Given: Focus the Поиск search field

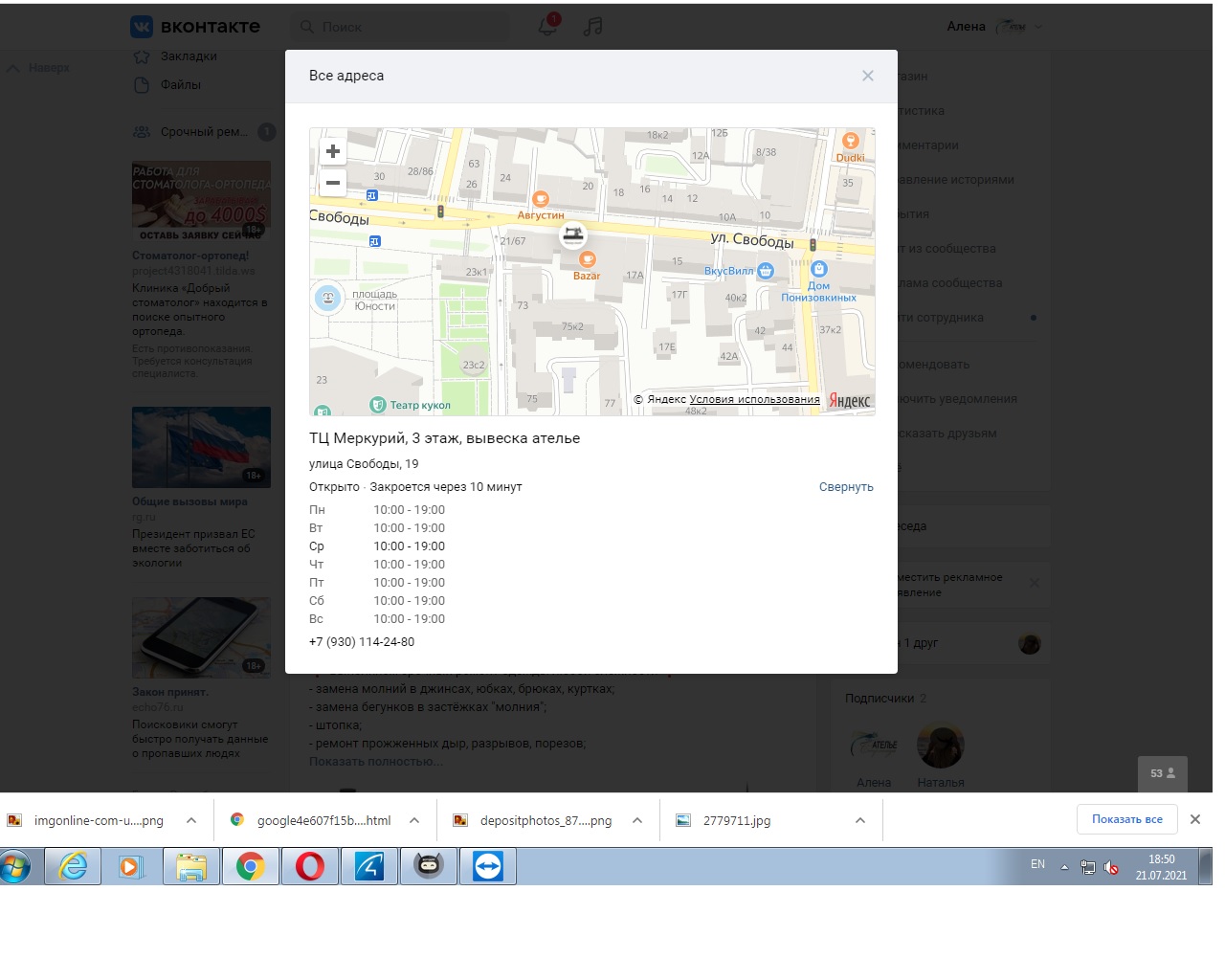Looking at the screenshot, I should [399, 27].
